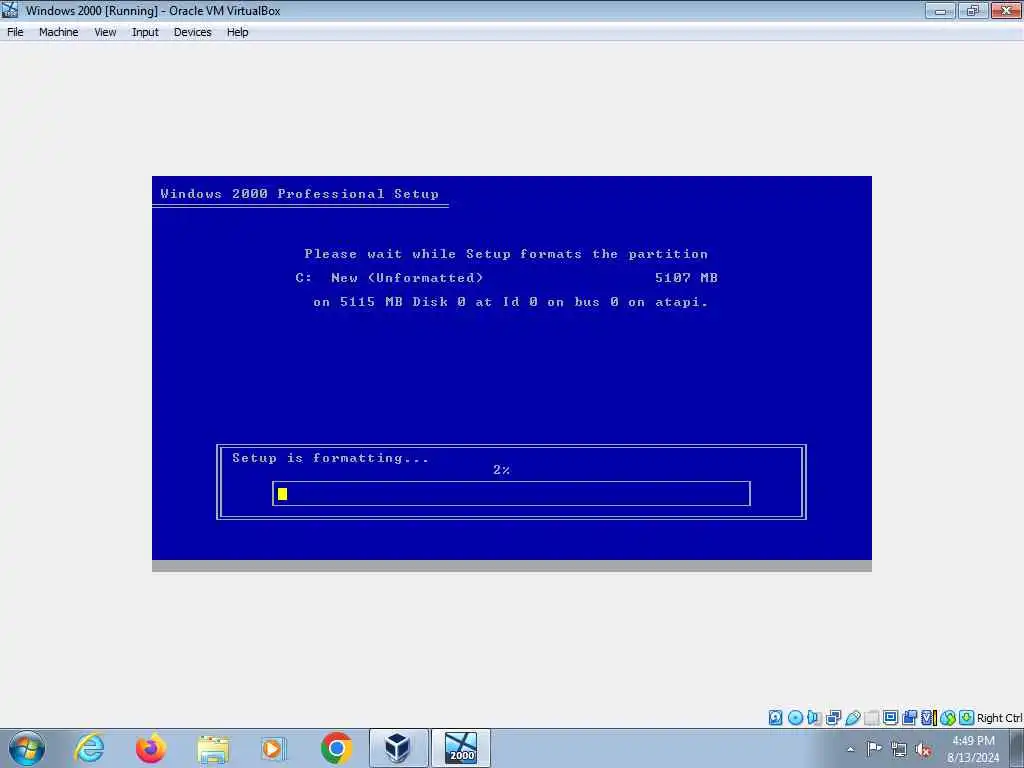The height and width of the screenshot is (768, 1024).
Task: Click the shared folders status icon
Action: click(871, 718)
